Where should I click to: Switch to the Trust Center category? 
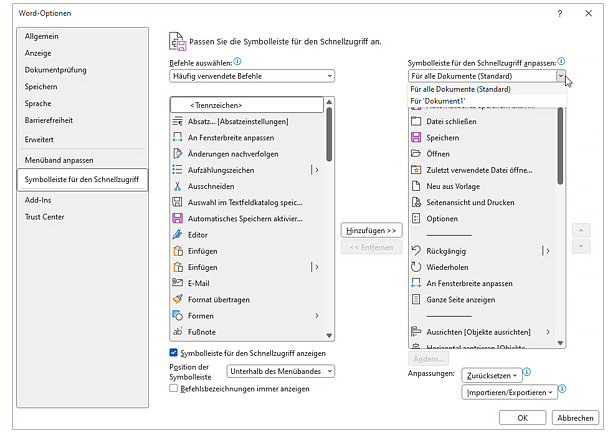45,217
